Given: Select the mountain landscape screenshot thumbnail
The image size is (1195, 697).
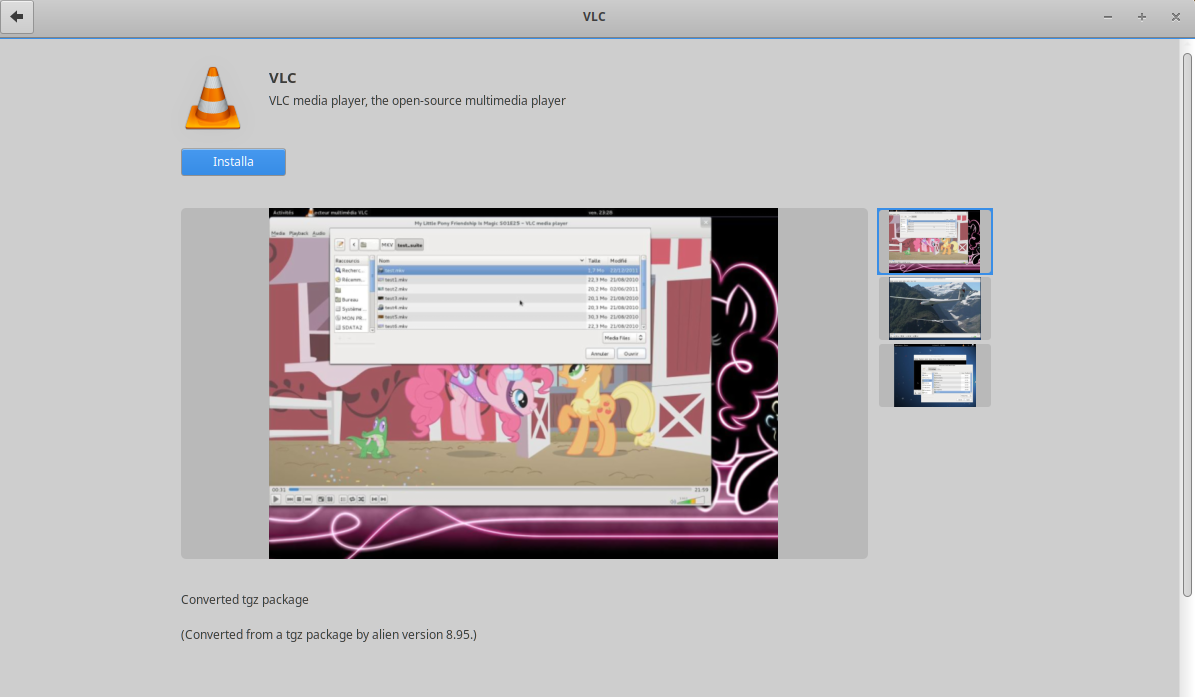Looking at the screenshot, I should (x=934, y=308).
